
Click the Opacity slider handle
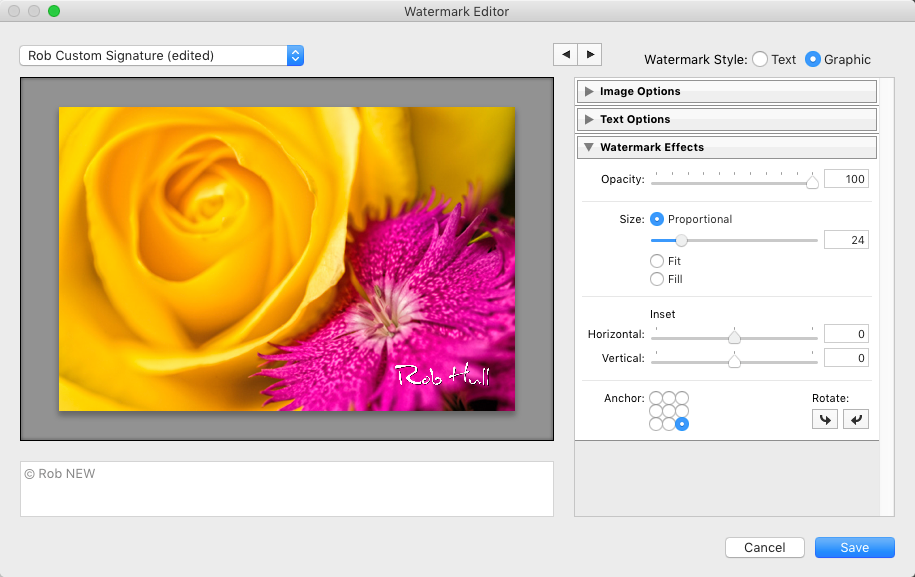(x=812, y=182)
